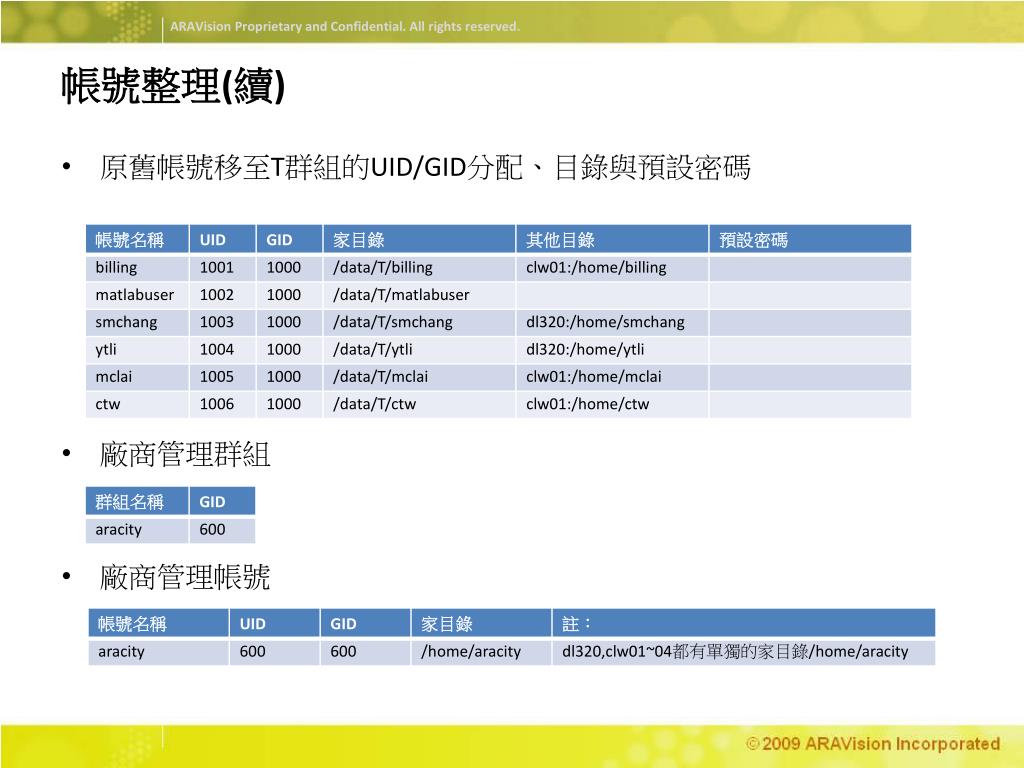Image resolution: width=1024 pixels, height=768 pixels.
Task: Click home directory /data/T/ctw
Action: click(374, 404)
